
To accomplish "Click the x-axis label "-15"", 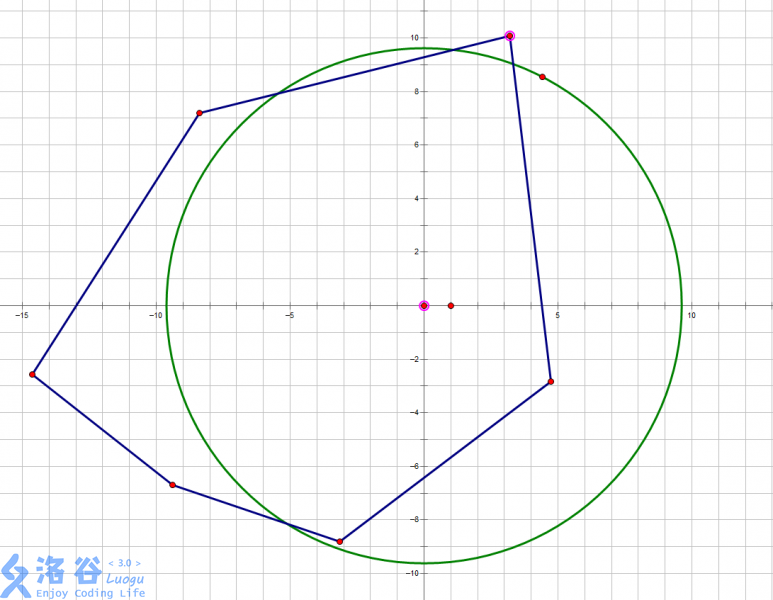I will [21, 315].
